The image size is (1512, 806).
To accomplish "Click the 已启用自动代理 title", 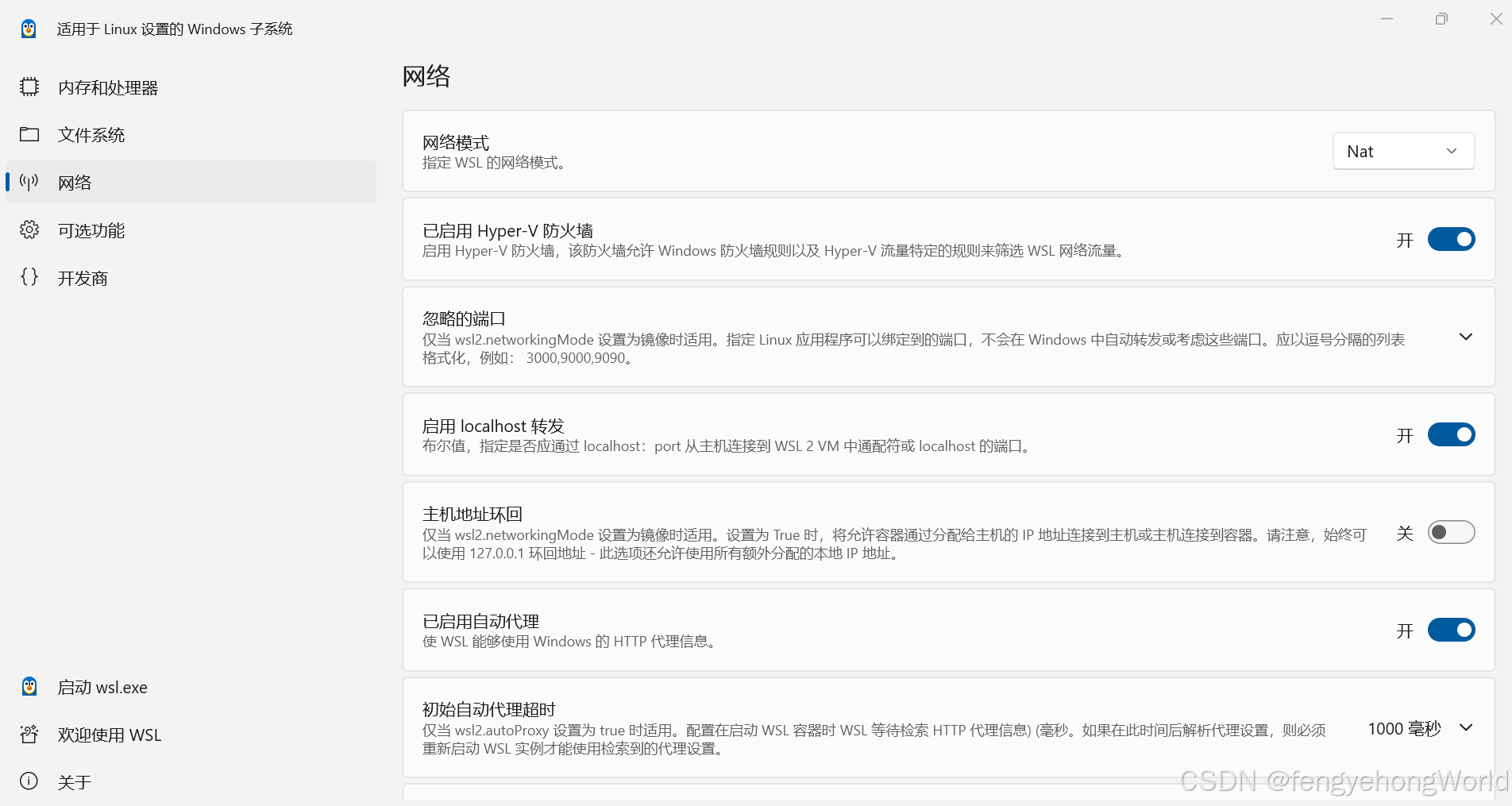I will [x=480, y=621].
